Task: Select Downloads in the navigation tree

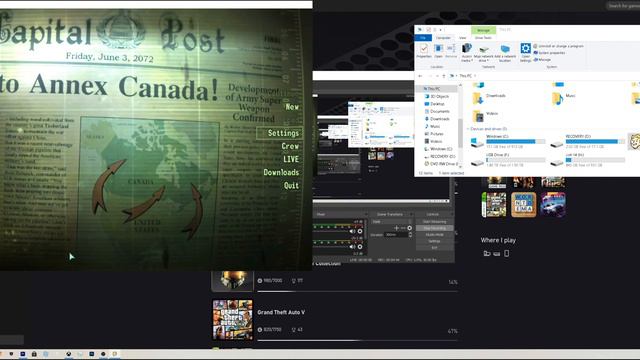Action: click(x=437, y=119)
